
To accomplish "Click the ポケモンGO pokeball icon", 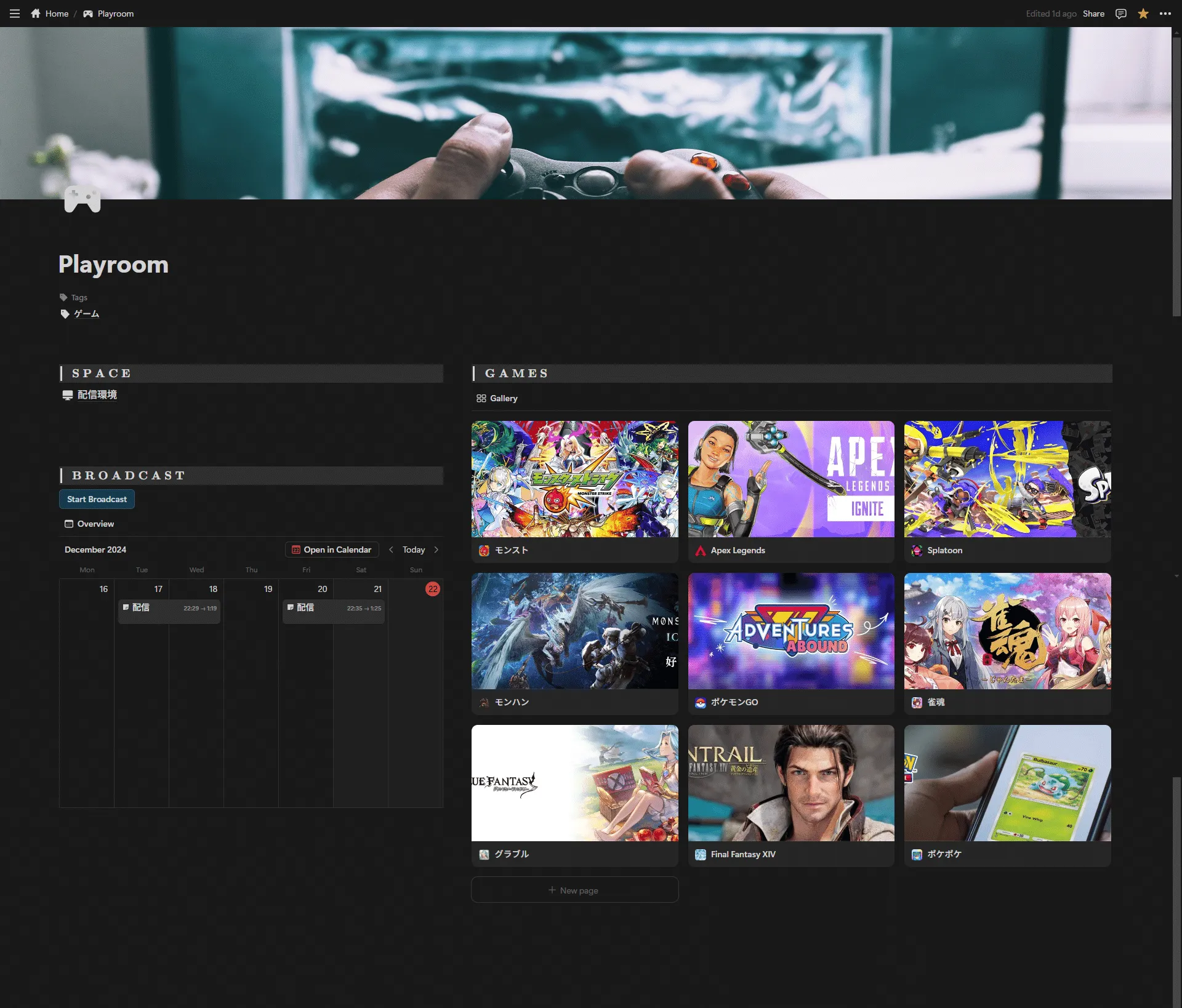I will [701, 702].
